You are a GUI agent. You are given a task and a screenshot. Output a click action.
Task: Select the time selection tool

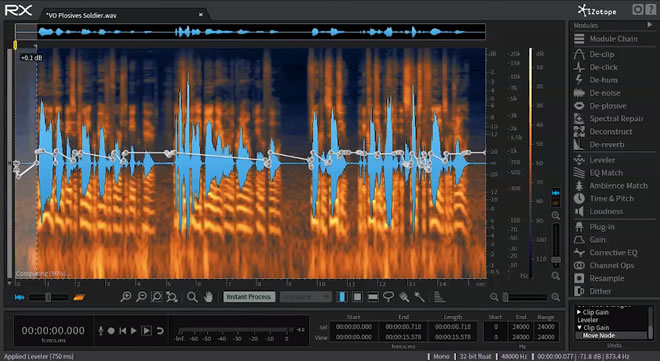coord(342,297)
